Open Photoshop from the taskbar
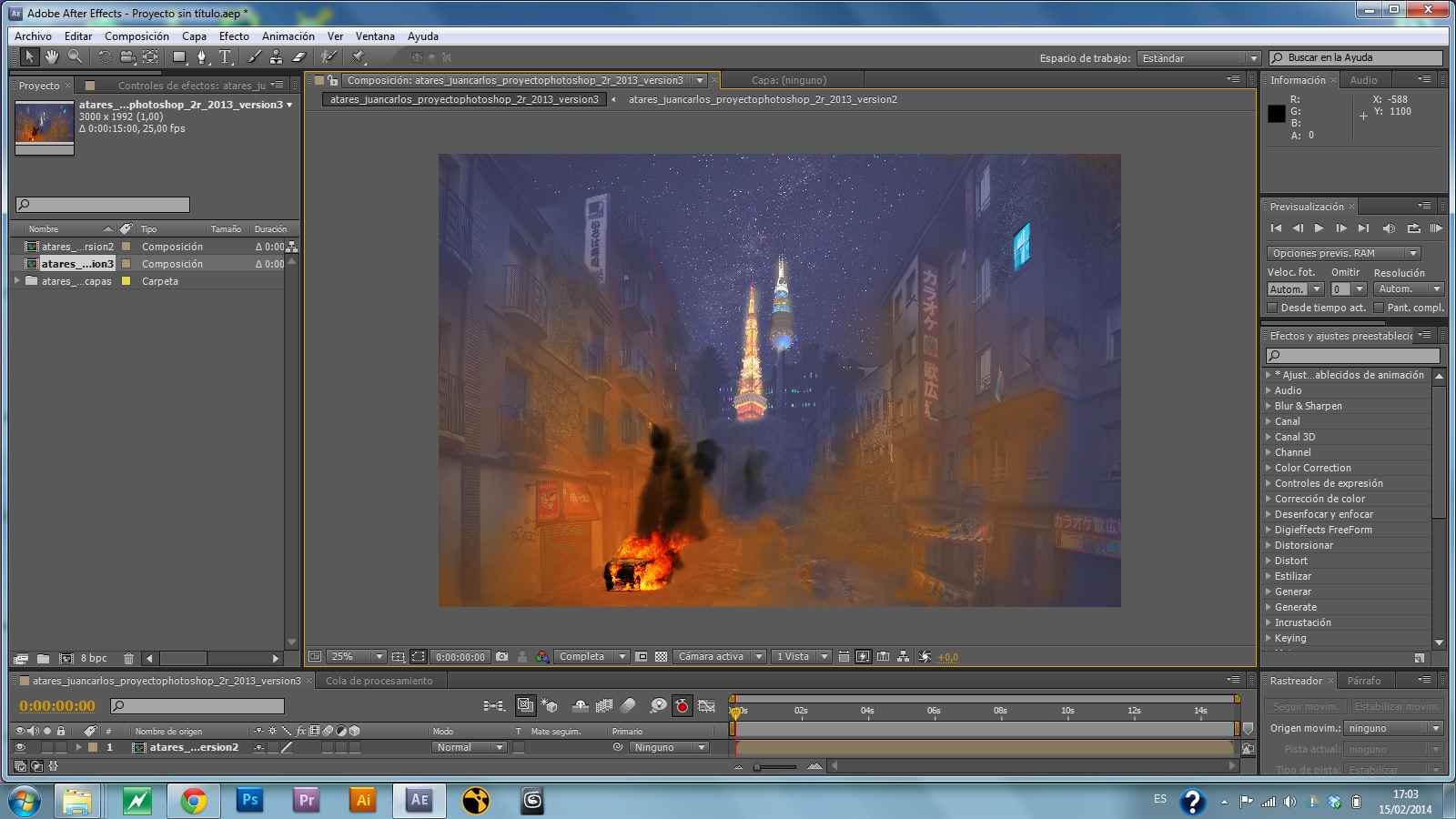Viewport: 1456px width, 819px height. point(249,800)
